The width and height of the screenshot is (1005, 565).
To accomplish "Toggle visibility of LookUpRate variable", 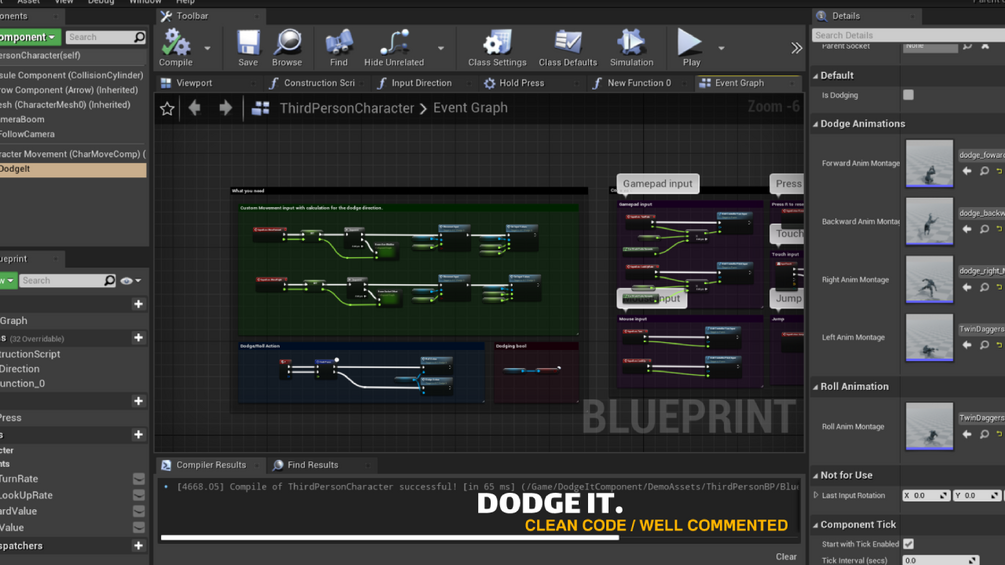I will (x=138, y=495).
